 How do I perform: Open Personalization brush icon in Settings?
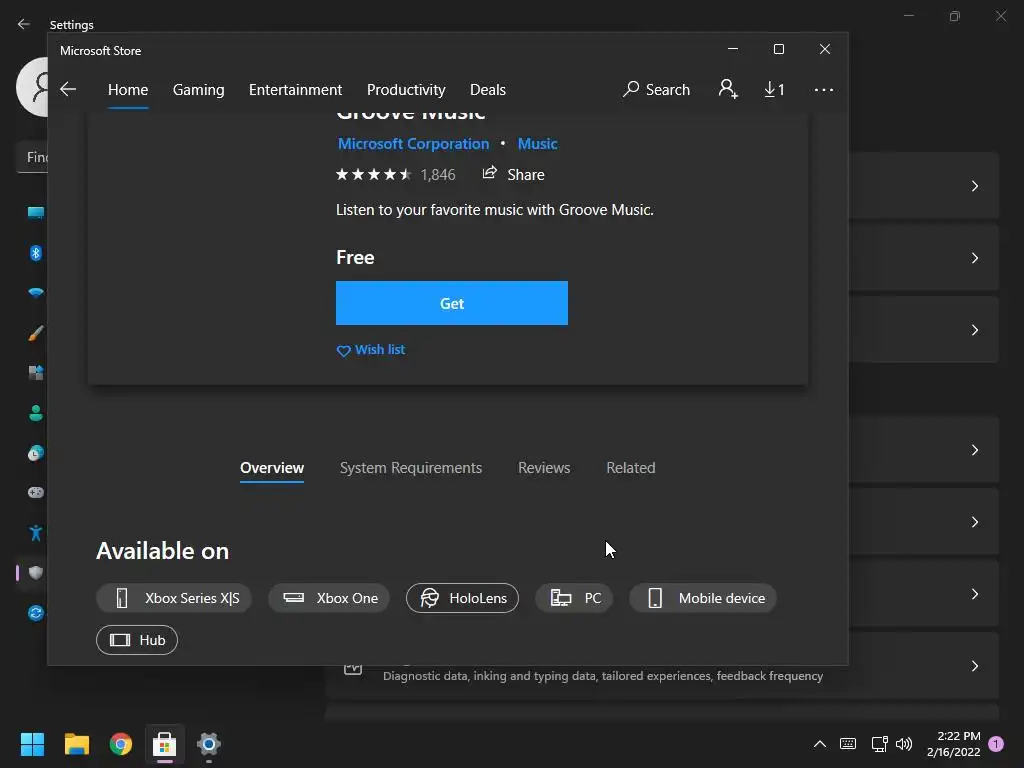tap(36, 333)
